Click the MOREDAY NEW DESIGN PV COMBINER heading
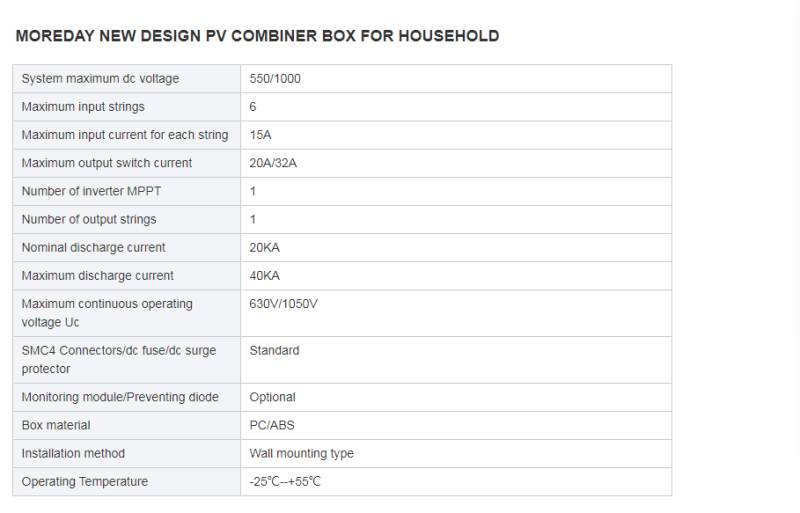The height and width of the screenshot is (513, 800). pyautogui.click(x=257, y=36)
